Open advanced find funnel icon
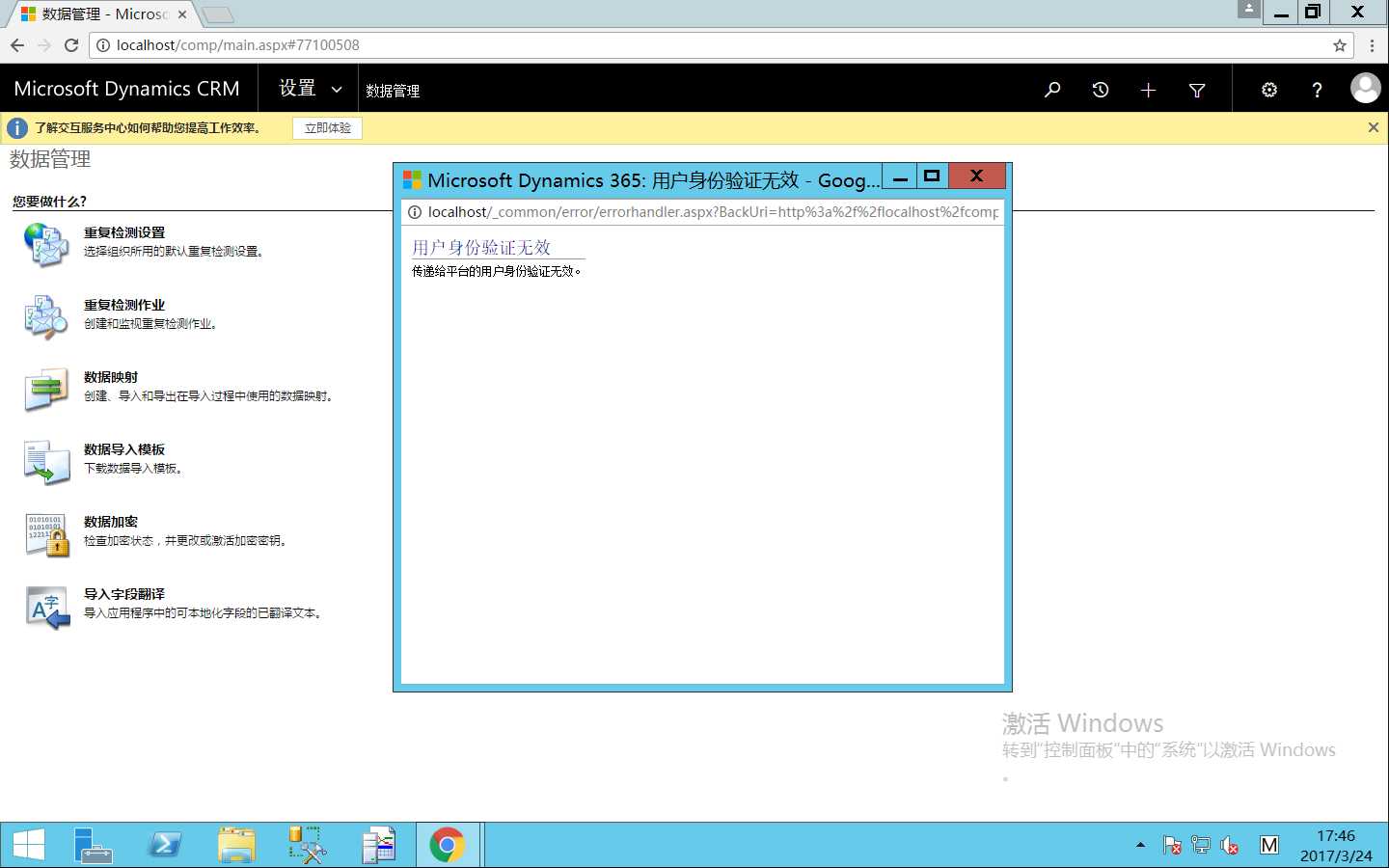The height and width of the screenshot is (868, 1389). pyautogui.click(x=1197, y=90)
